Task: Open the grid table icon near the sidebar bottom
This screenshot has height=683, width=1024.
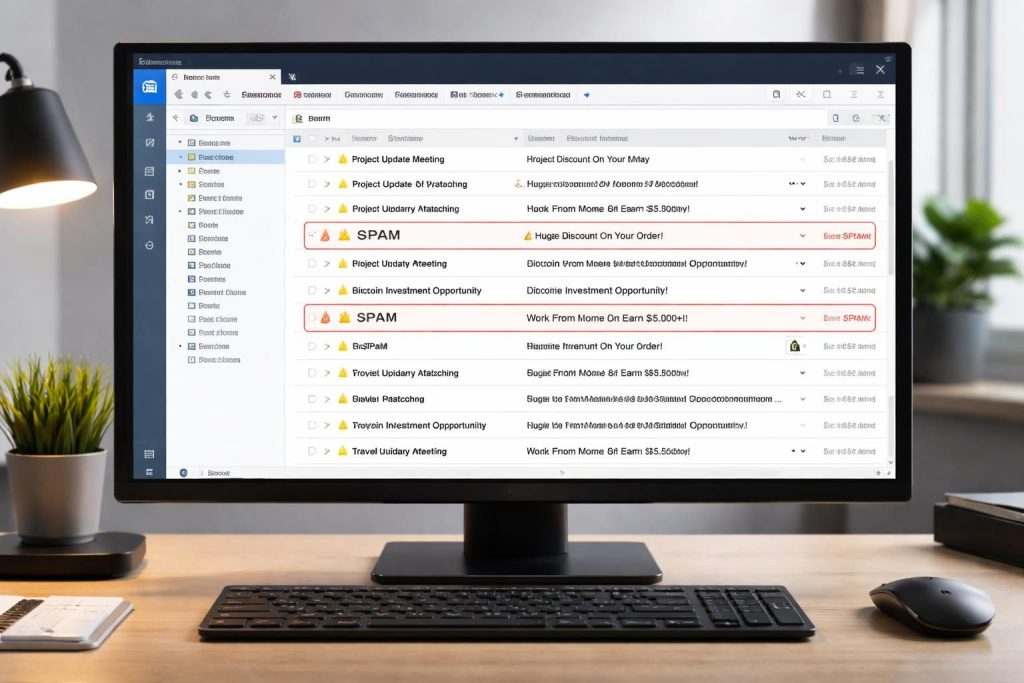Action: click(150, 454)
